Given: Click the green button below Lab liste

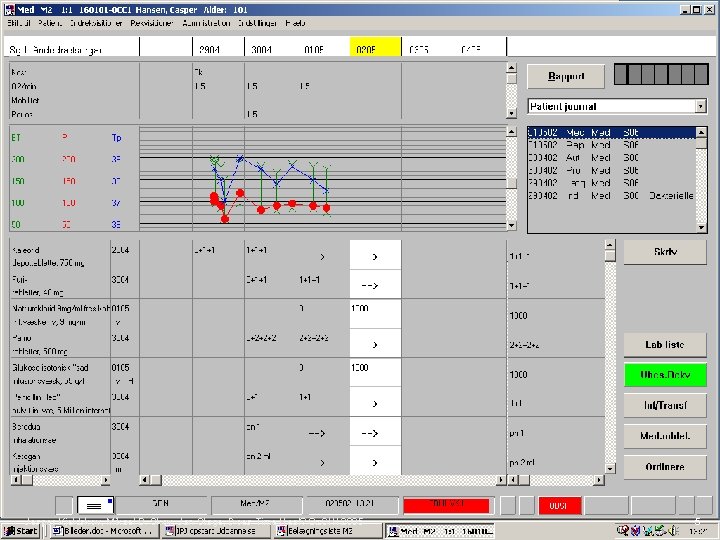Looking at the screenshot, I should coord(665,375).
